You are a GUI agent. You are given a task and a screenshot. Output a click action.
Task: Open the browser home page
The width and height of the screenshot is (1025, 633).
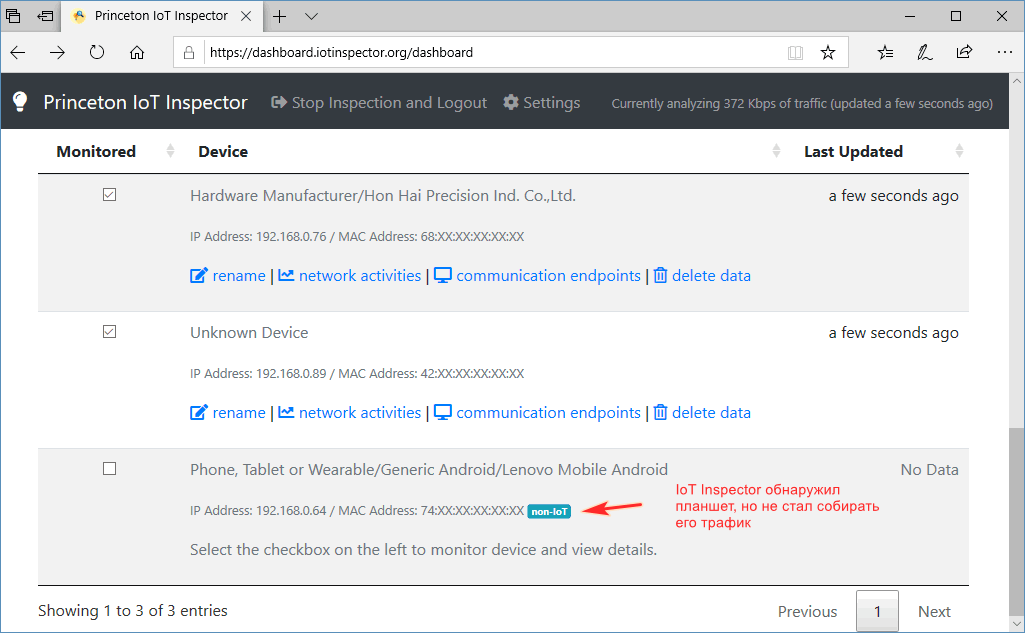pyautogui.click(x=137, y=53)
